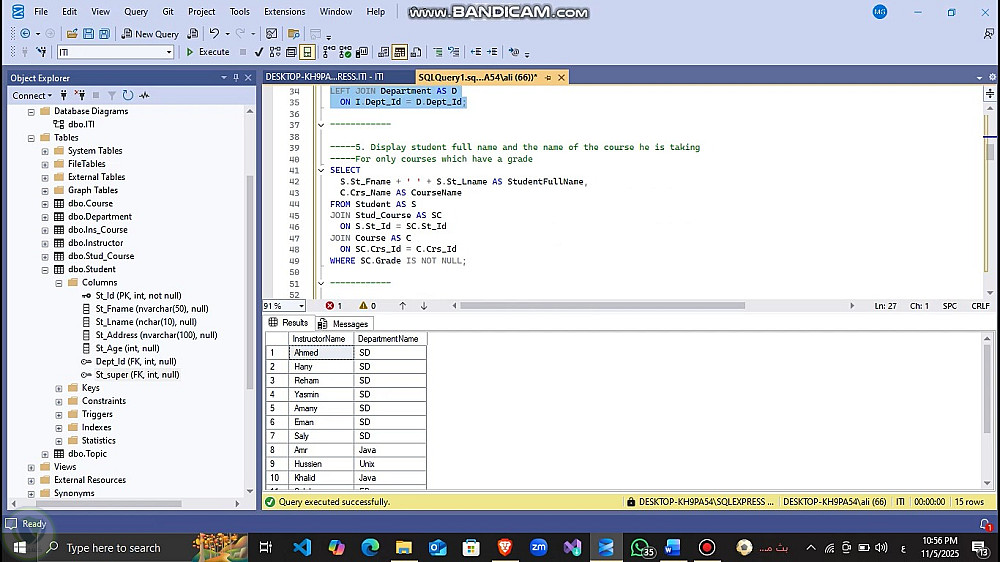Screen dimensions: 1000x562
Task: Switch to the Messages tab
Action: tap(343, 323)
